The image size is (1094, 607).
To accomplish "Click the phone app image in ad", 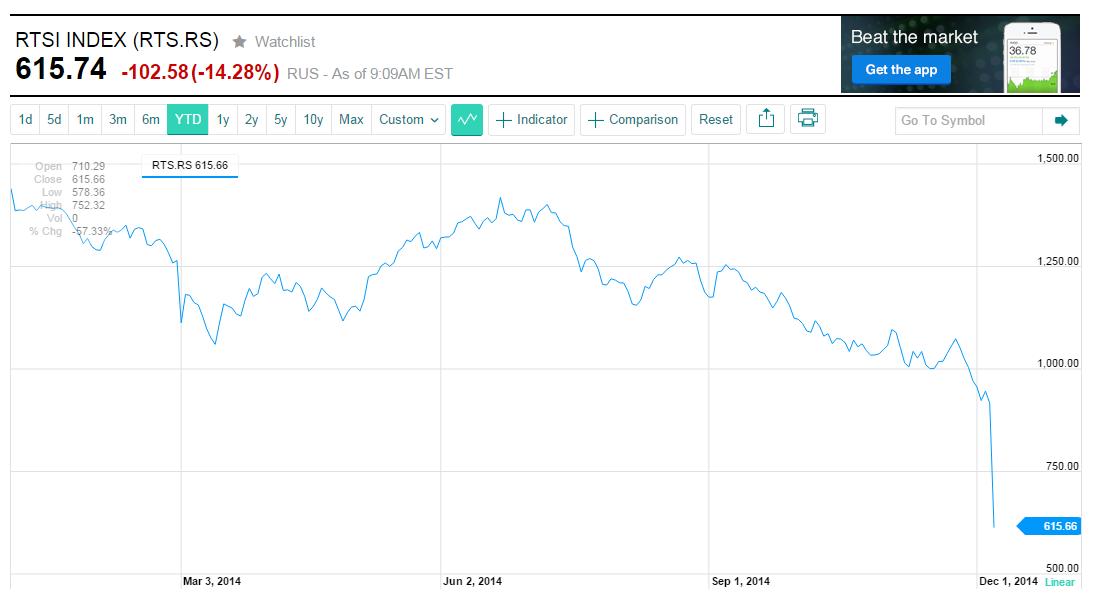I will pos(1031,58).
